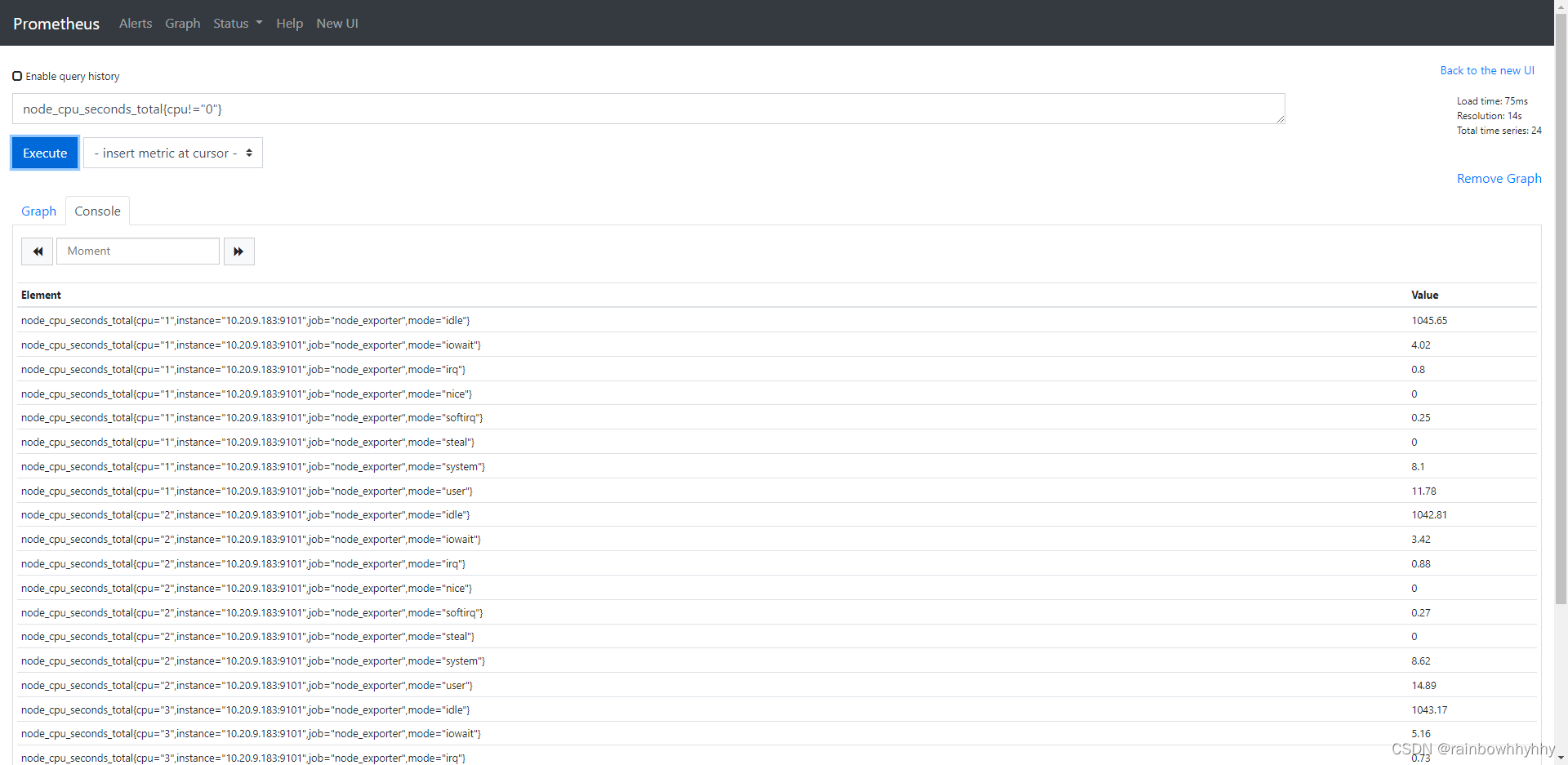
Task: Select the cpu="3" mode="idle" element
Action: (x=246, y=709)
